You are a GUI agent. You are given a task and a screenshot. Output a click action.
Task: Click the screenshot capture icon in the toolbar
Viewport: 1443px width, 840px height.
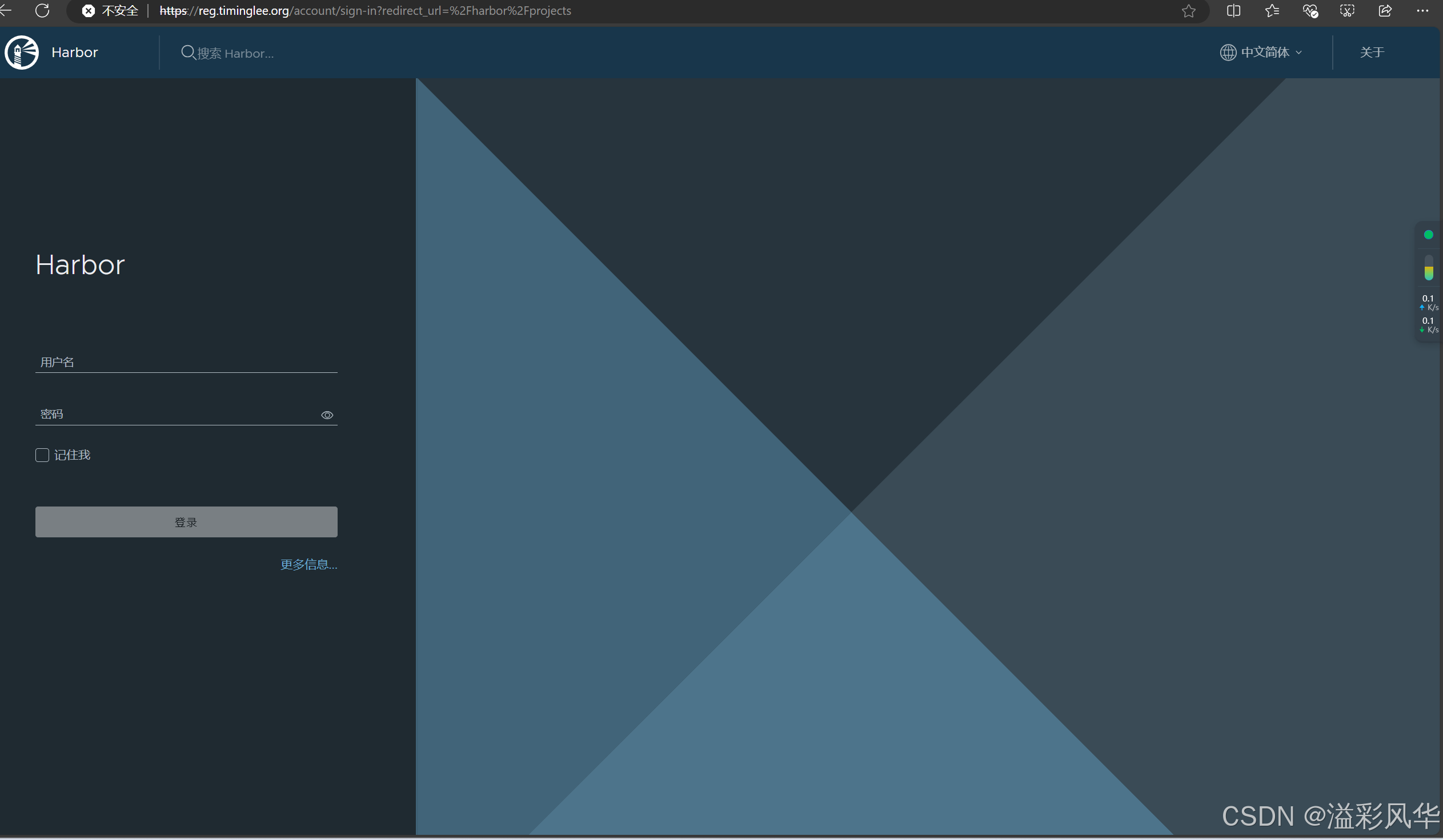1348,11
